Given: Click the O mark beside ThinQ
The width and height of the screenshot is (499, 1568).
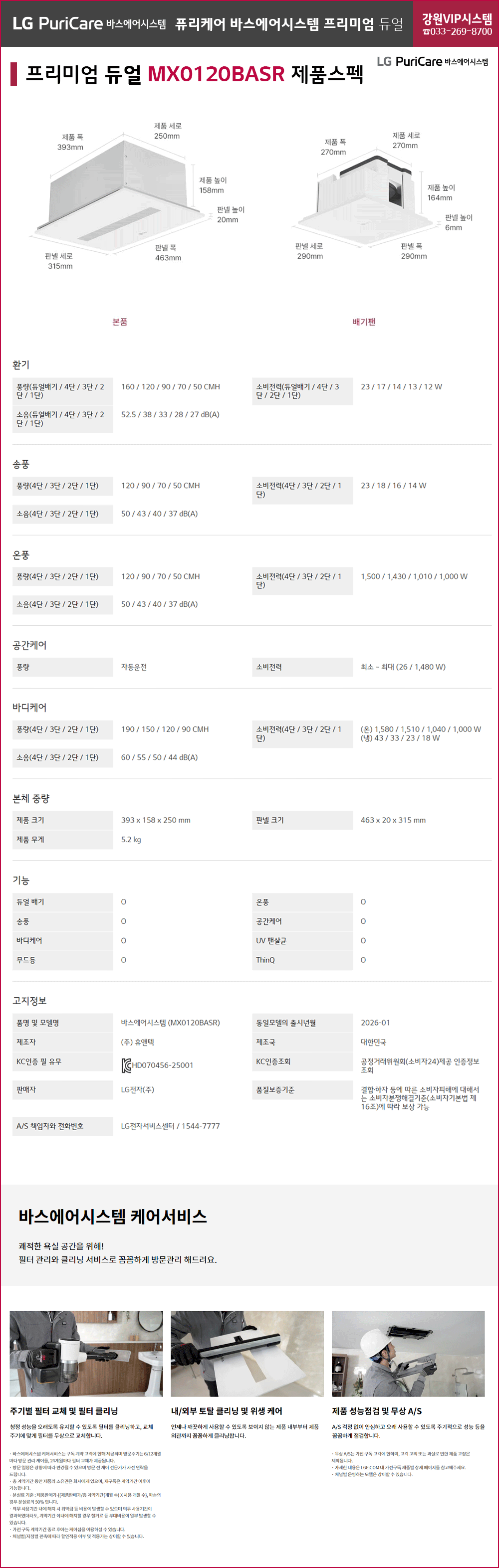Looking at the screenshot, I should point(363,960).
